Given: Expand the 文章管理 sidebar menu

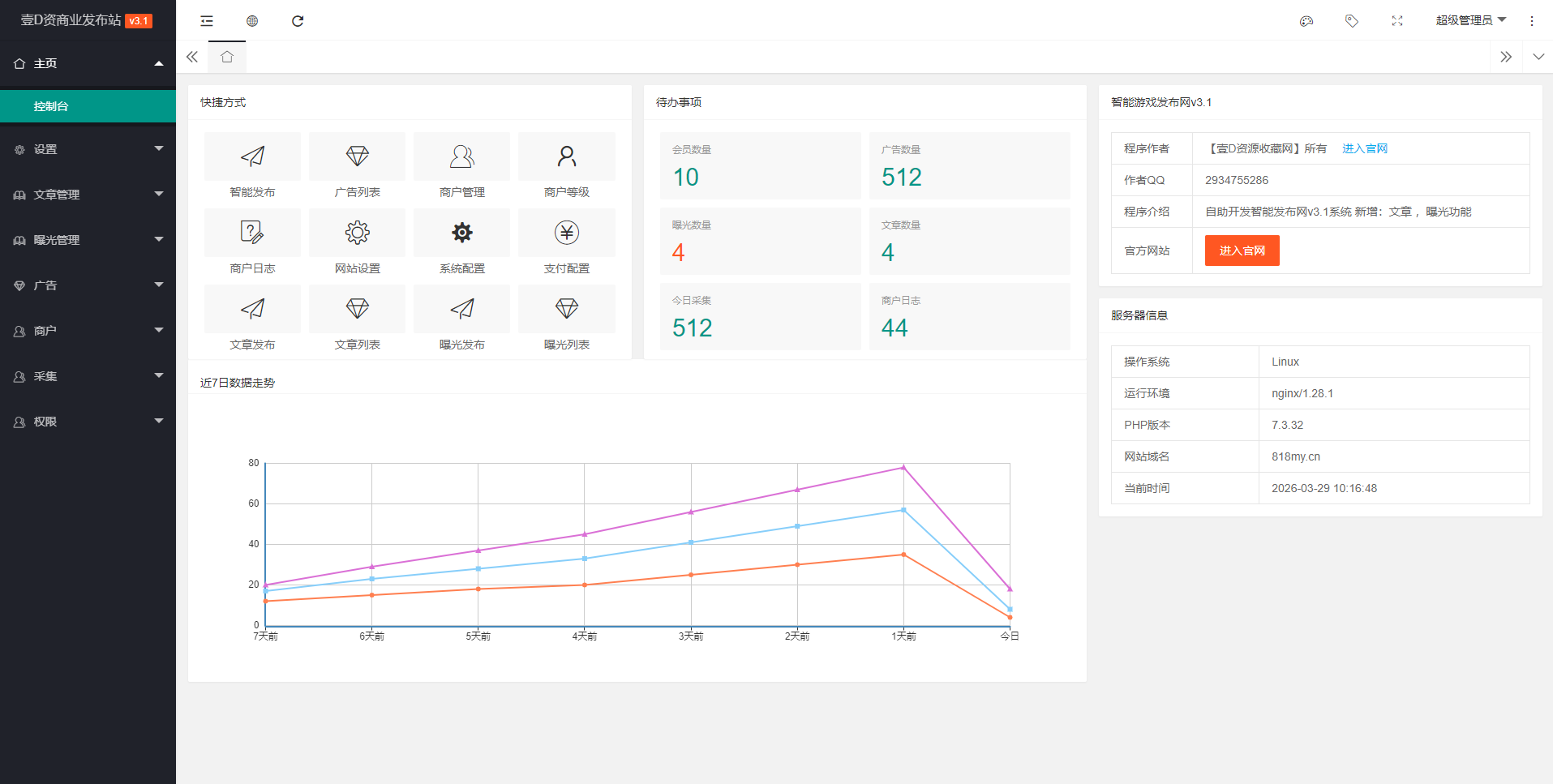Looking at the screenshot, I should pyautogui.click(x=88, y=195).
